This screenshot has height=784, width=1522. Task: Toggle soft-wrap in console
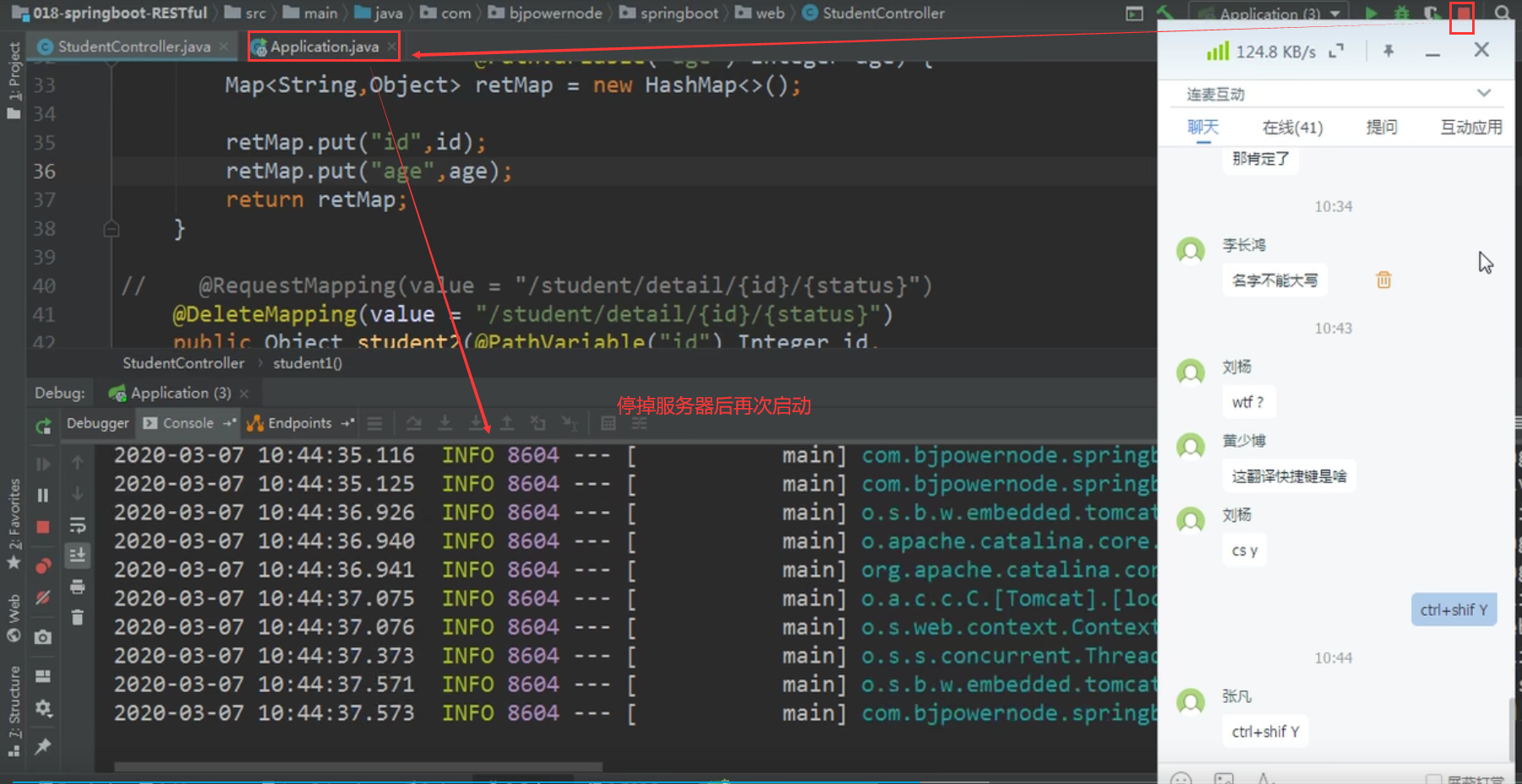[77, 525]
